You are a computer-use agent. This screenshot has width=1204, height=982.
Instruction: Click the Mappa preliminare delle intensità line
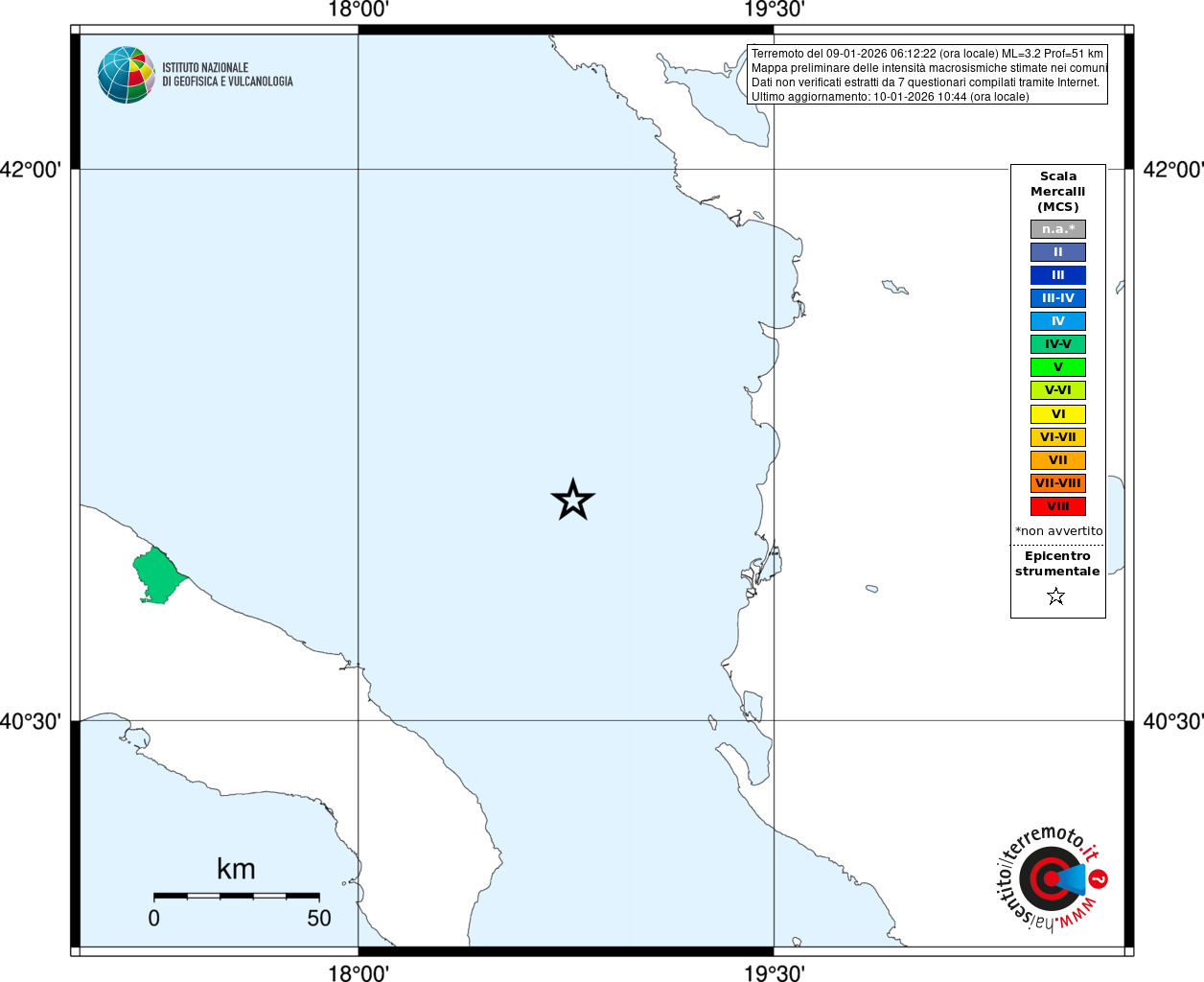(929, 68)
